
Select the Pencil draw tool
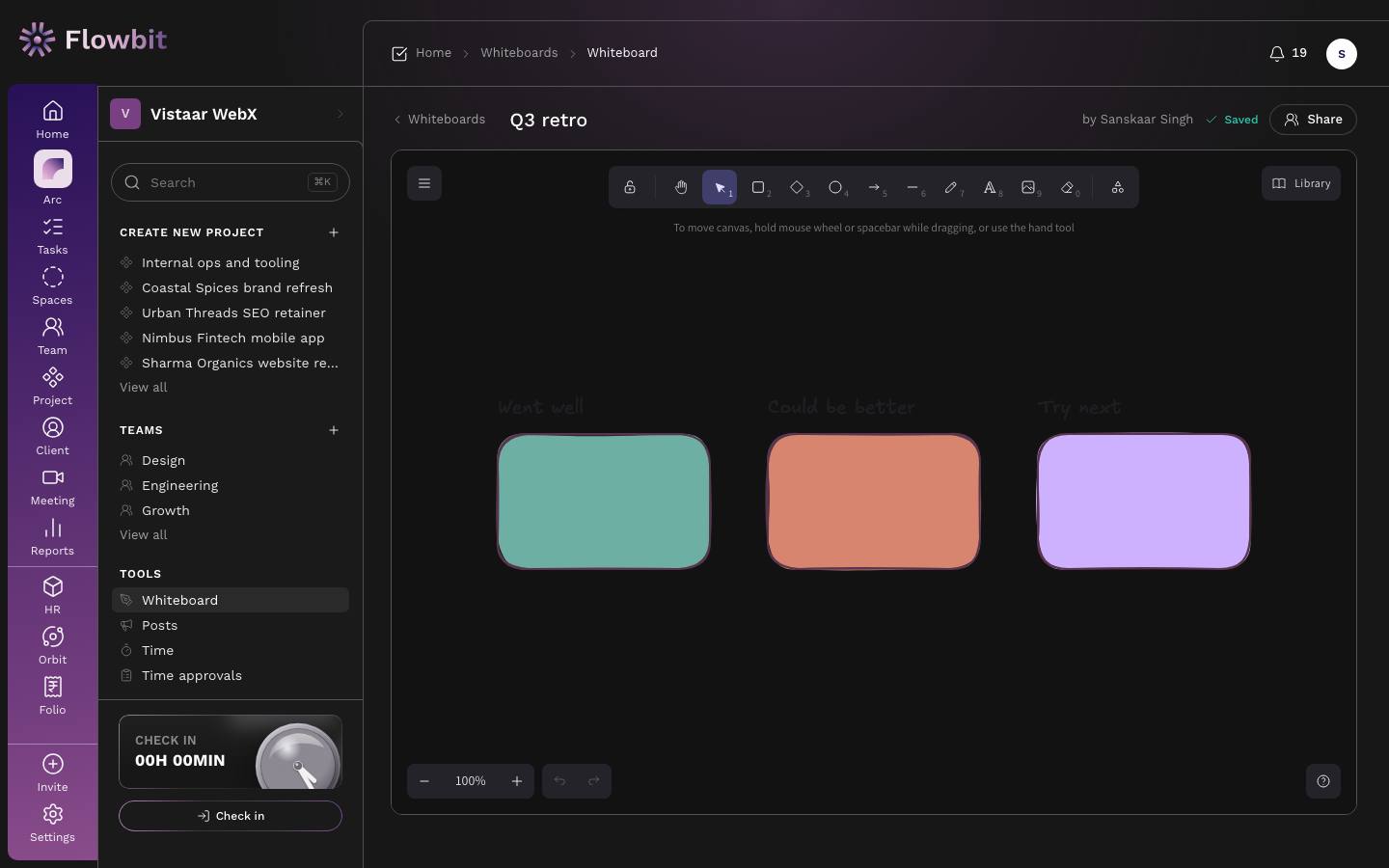(951, 187)
